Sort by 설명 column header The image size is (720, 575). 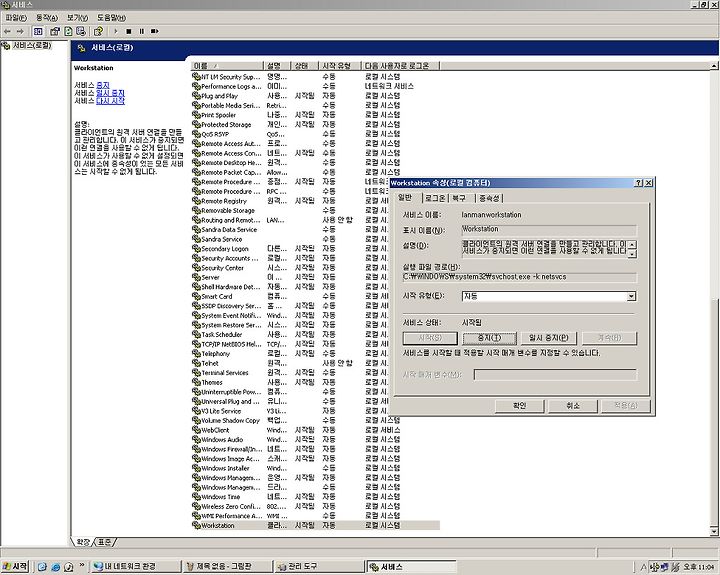(x=277, y=66)
